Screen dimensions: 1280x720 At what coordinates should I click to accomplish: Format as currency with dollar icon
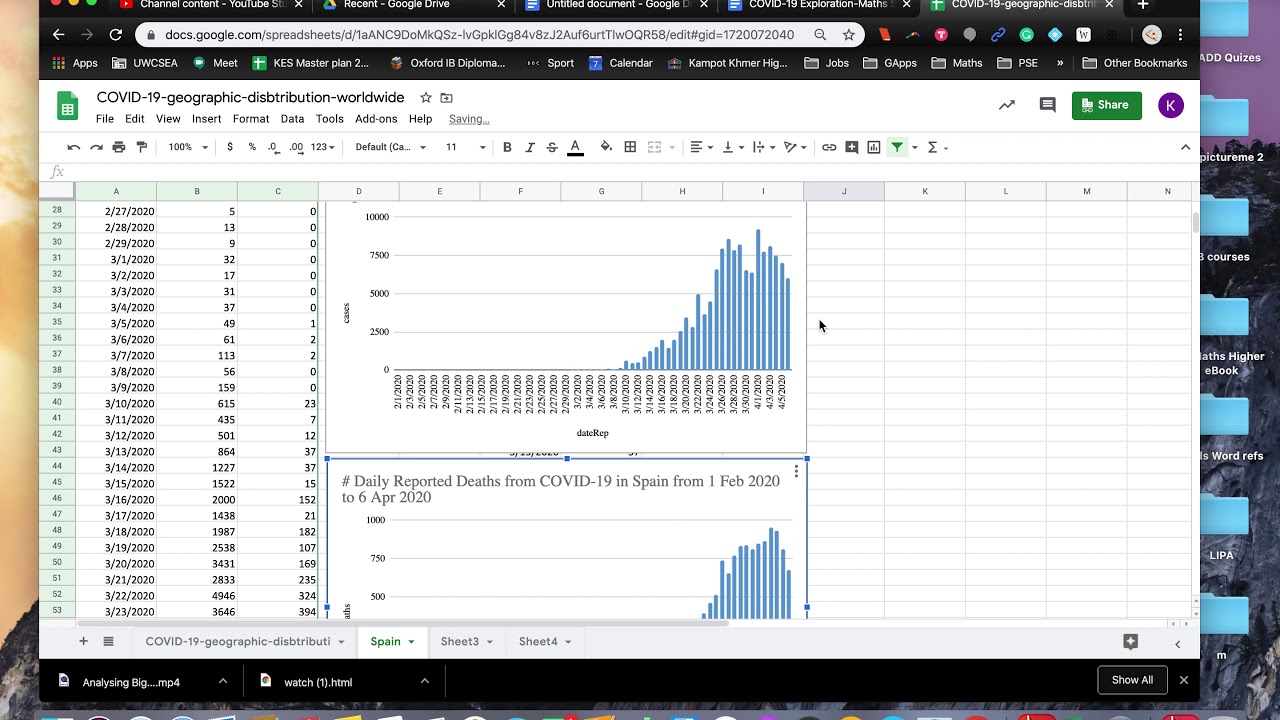(x=230, y=147)
